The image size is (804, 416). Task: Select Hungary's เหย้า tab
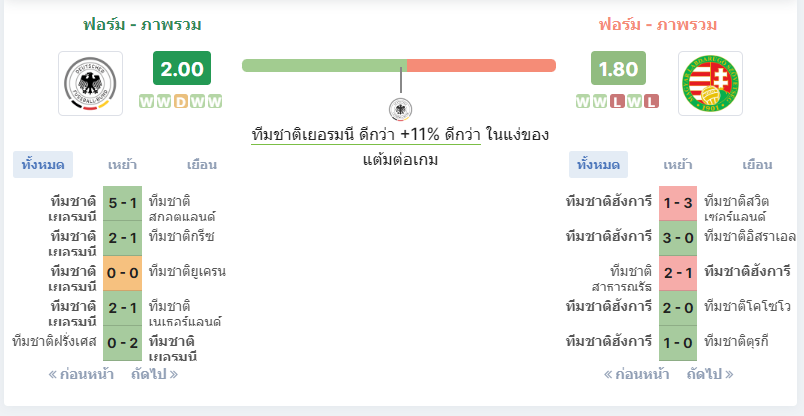(x=678, y=165)
